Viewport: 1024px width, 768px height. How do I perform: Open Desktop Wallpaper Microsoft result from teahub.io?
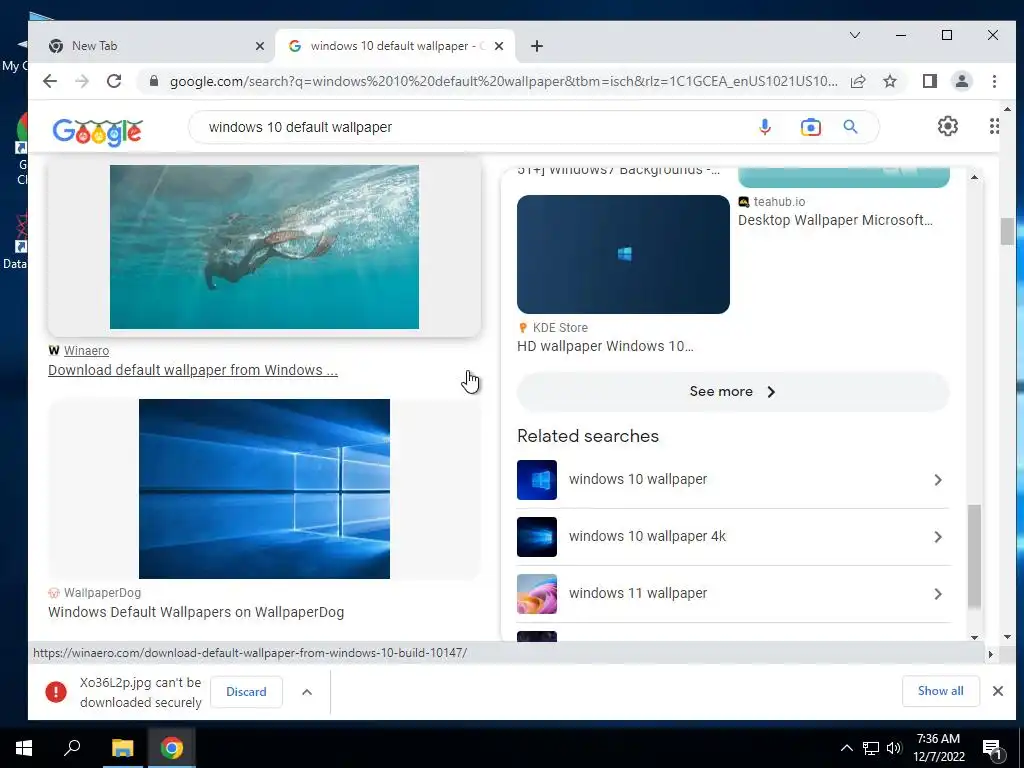point(835,220)
